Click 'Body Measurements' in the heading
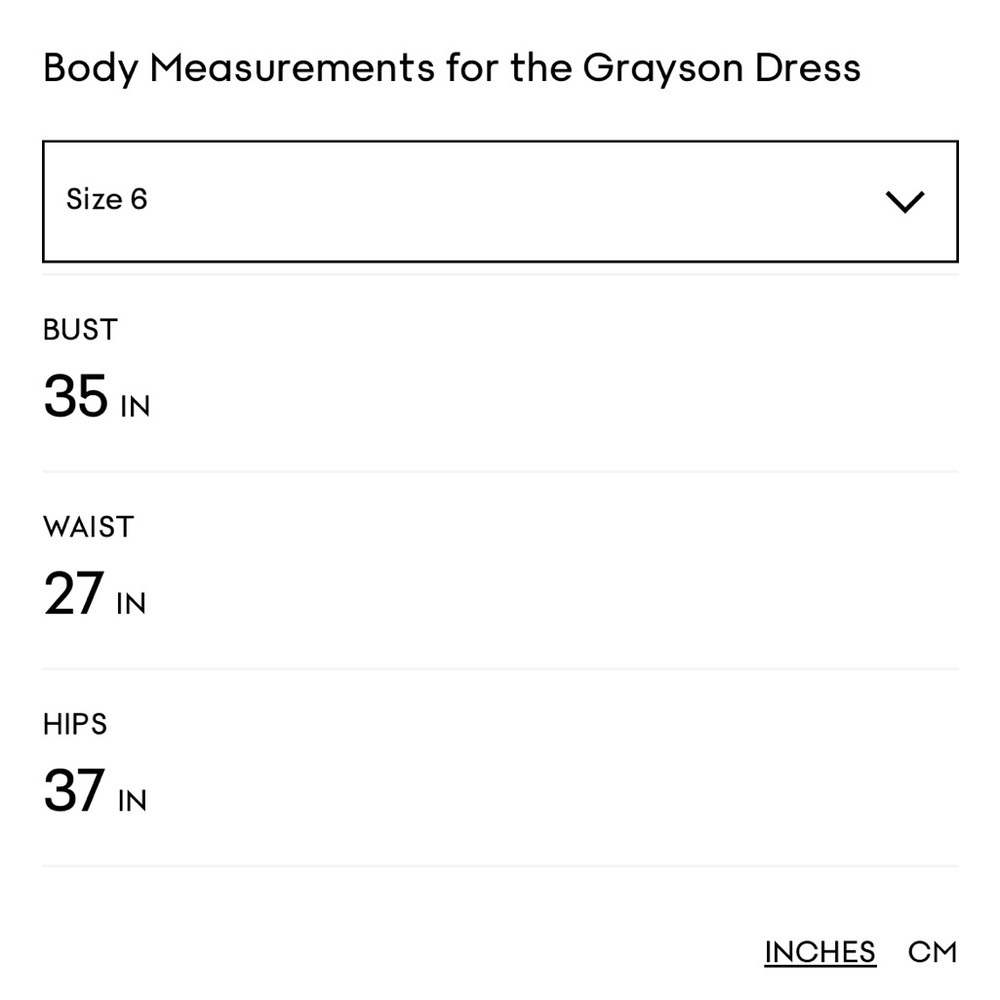Viewport: 1000px width, 1000px height. tap(239, 68)
